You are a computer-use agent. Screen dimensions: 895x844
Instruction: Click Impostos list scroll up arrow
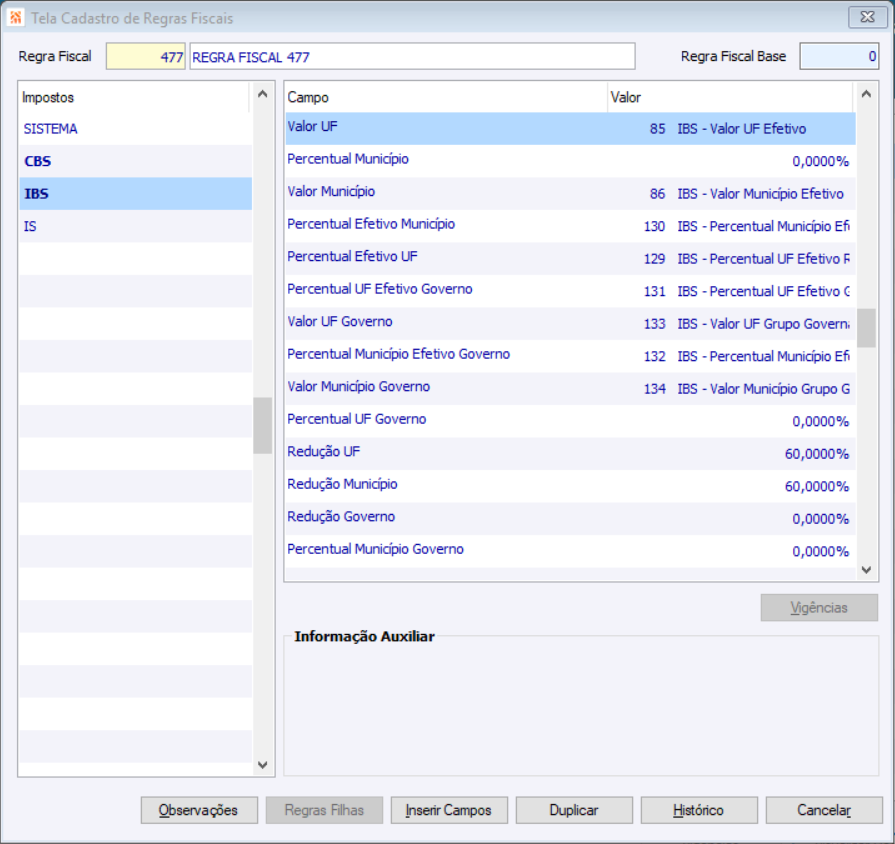[263, 94]
